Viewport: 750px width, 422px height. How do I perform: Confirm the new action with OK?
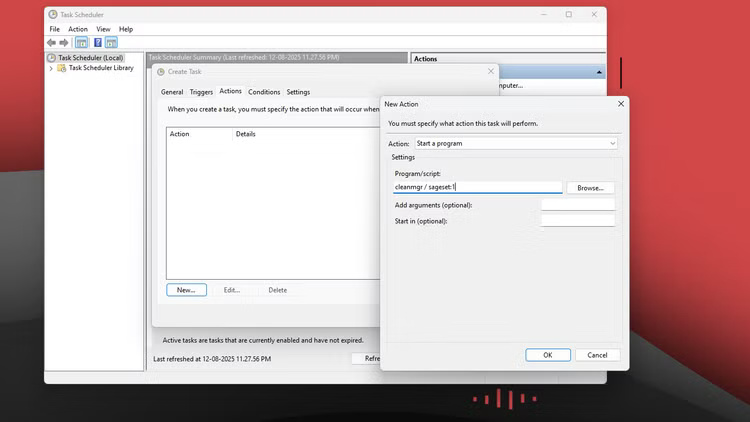click(547, 355)
